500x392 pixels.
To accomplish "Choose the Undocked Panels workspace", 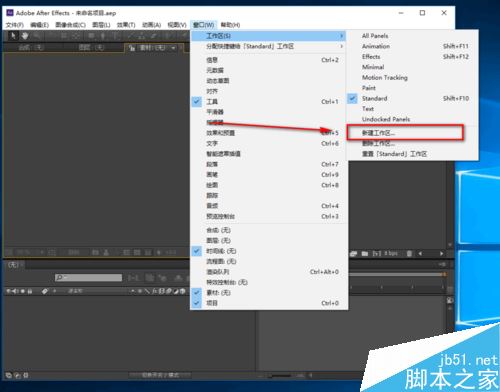I will 412,119.
